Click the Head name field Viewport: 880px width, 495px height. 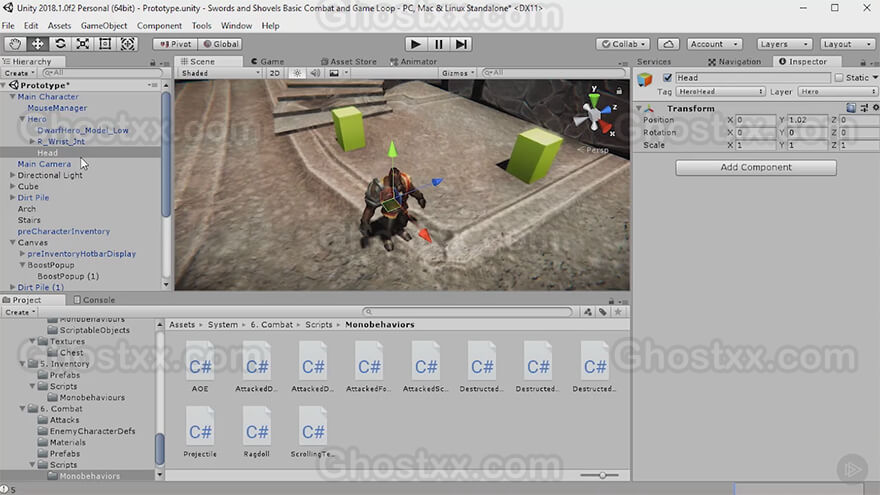pyautogui.click(x=753, y=77)
